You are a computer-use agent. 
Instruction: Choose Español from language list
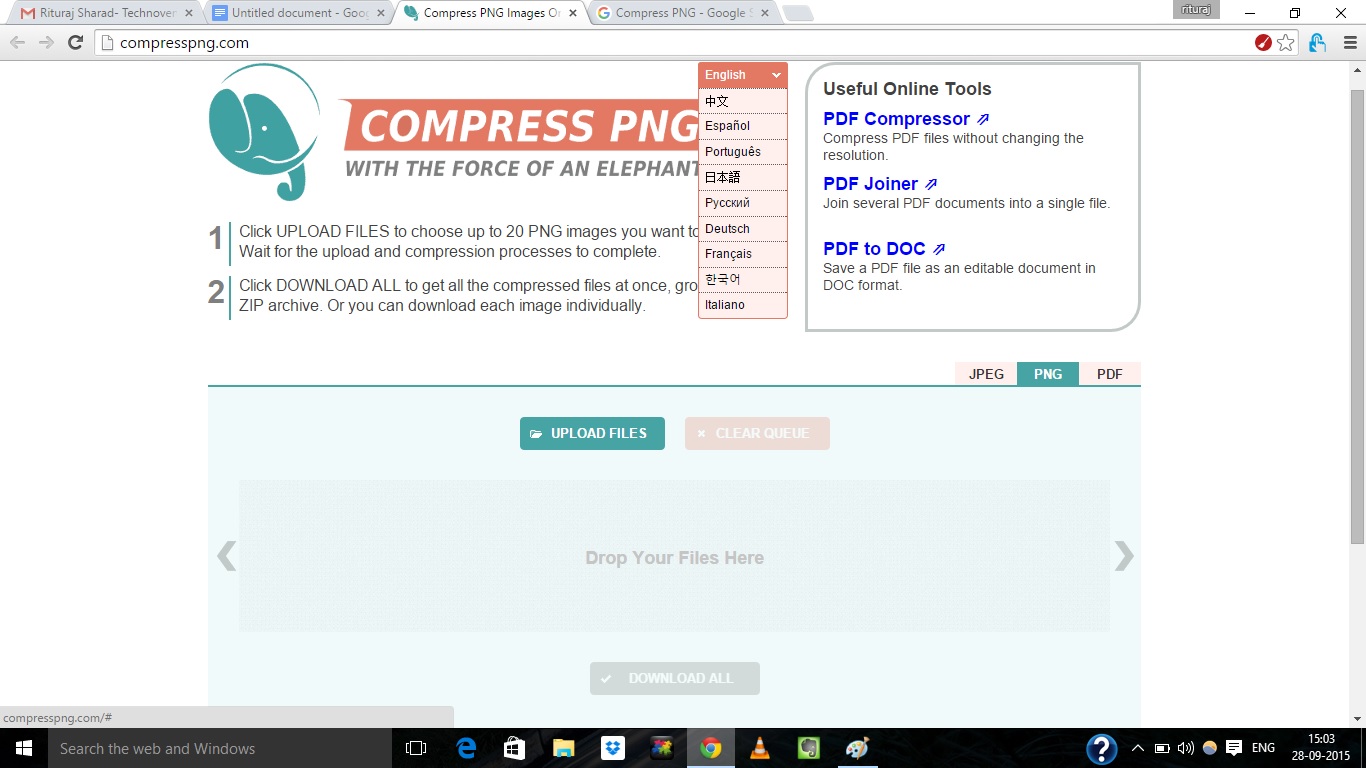[728, 126]
